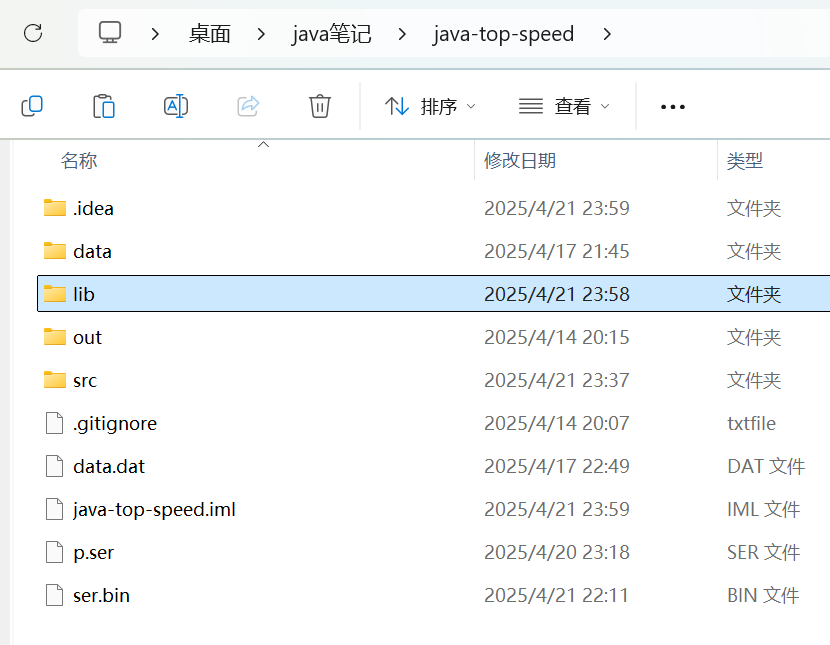
Task: Select the ser.bin file
Action: (x=101, y=596)
